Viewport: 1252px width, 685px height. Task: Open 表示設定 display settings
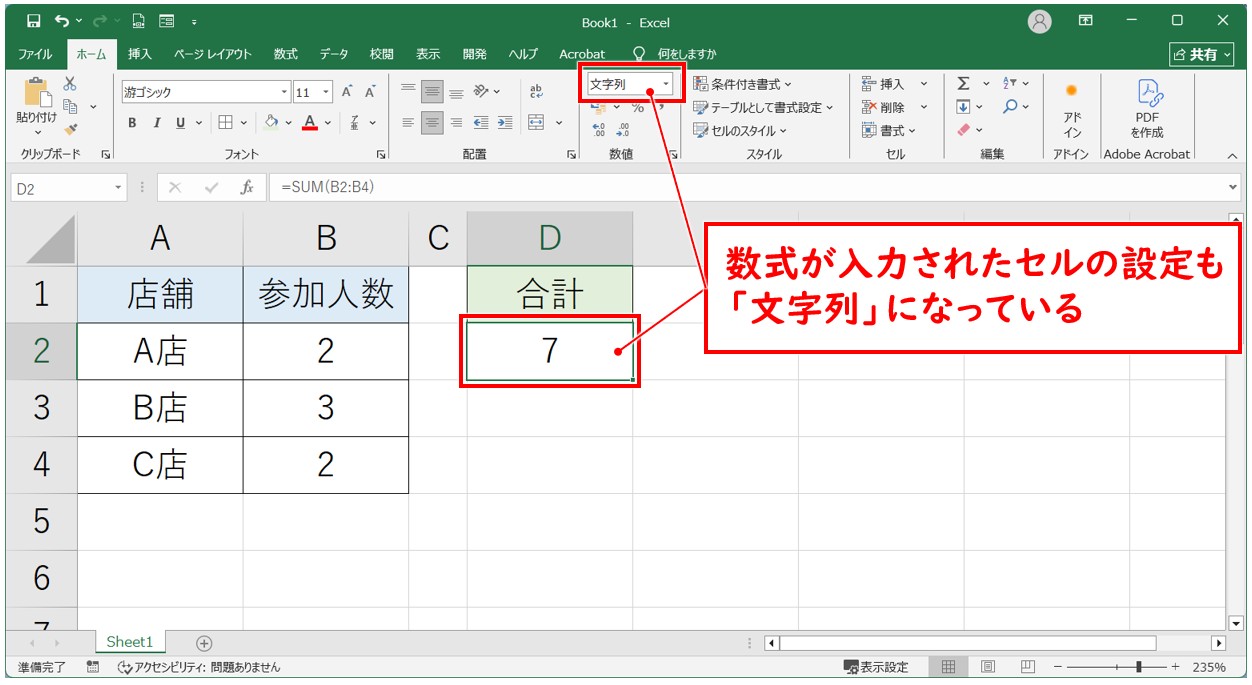876,667
